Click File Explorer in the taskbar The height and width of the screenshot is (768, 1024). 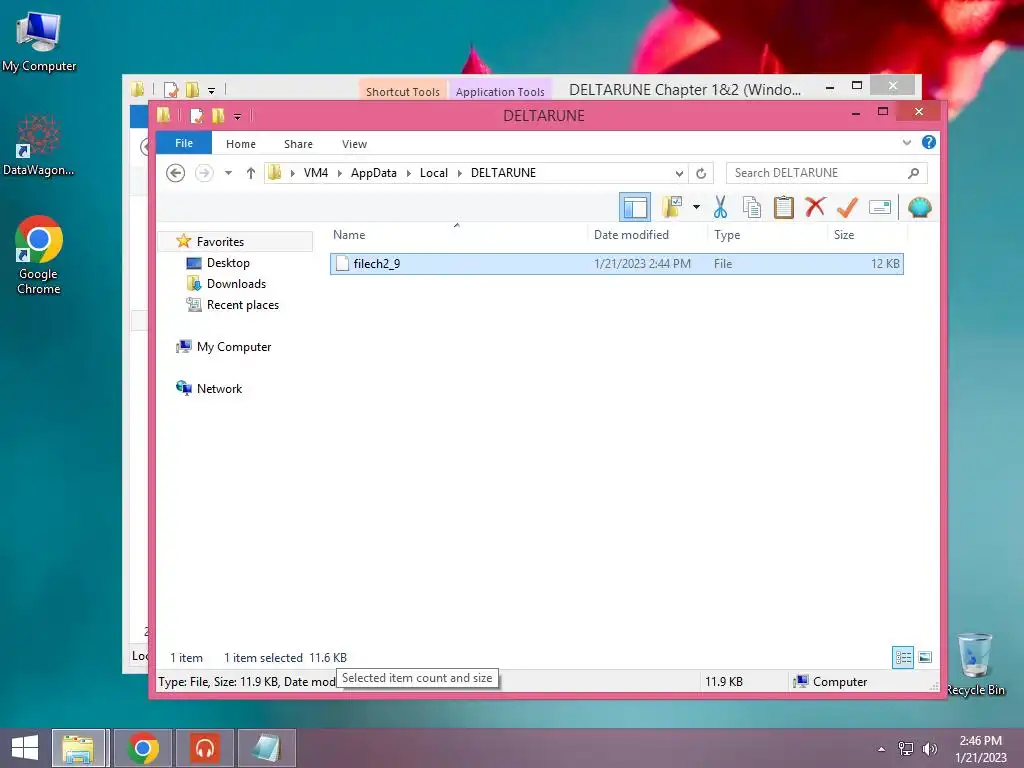pos(78,748)
